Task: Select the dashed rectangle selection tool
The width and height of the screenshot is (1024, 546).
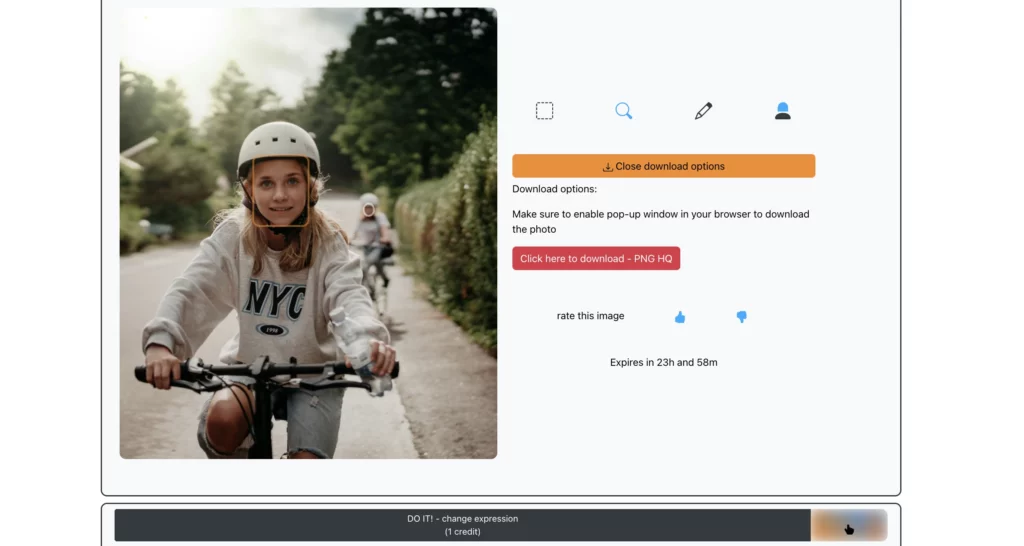Action: [544, 111]
